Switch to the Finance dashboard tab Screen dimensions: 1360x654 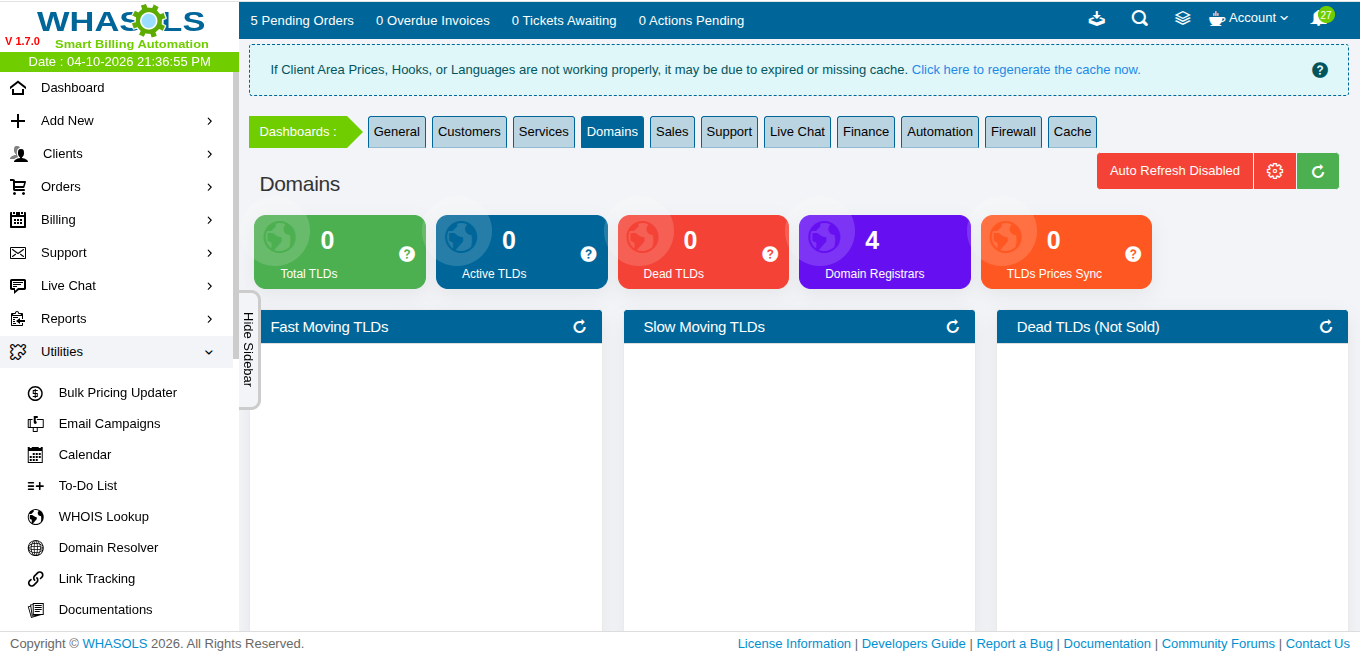pos(865,132)
